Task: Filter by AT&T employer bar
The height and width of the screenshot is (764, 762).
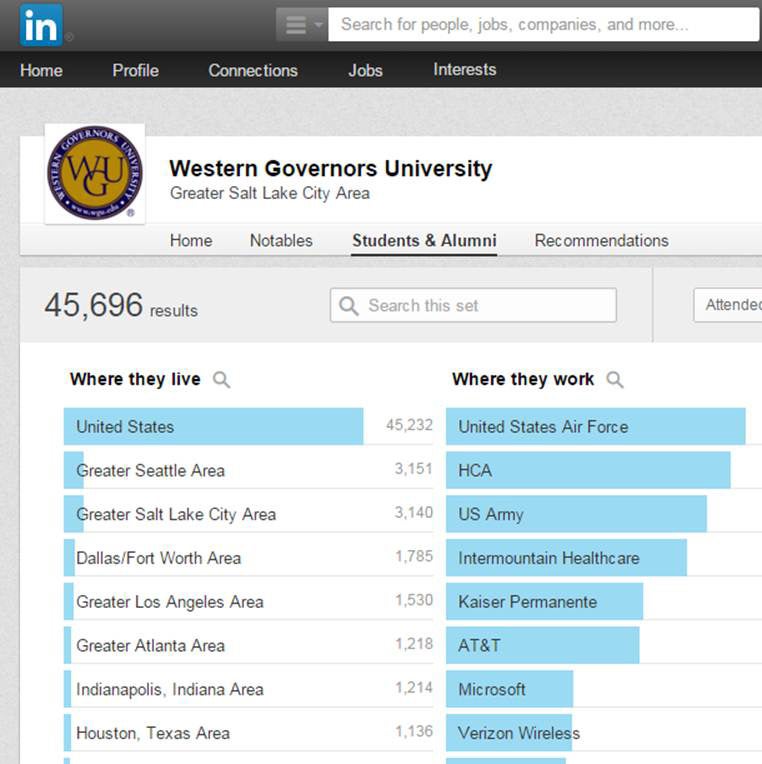Action: (x=543, y=645)
